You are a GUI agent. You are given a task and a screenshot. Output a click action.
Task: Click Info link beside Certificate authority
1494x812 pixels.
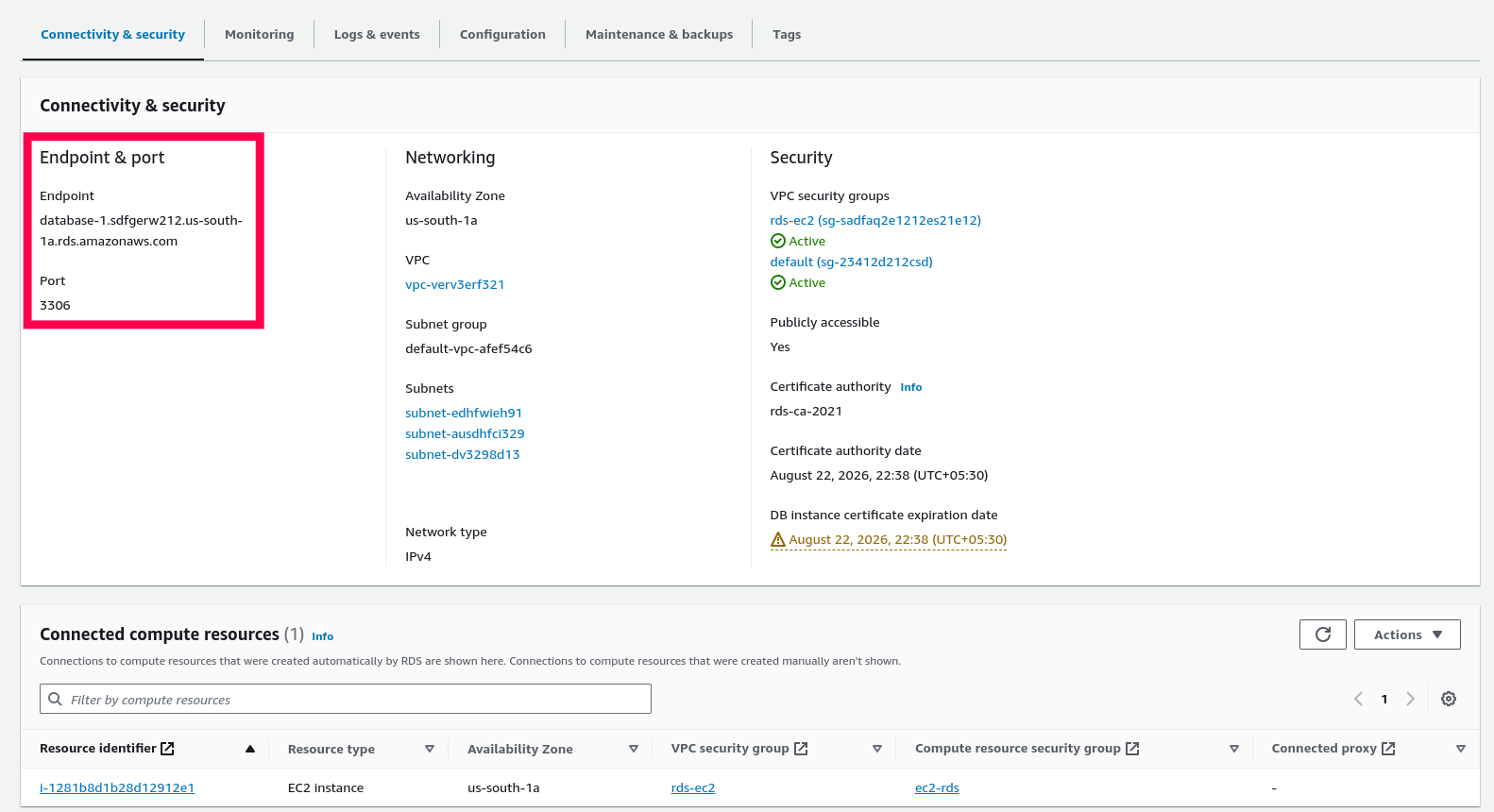pos(910,387)
